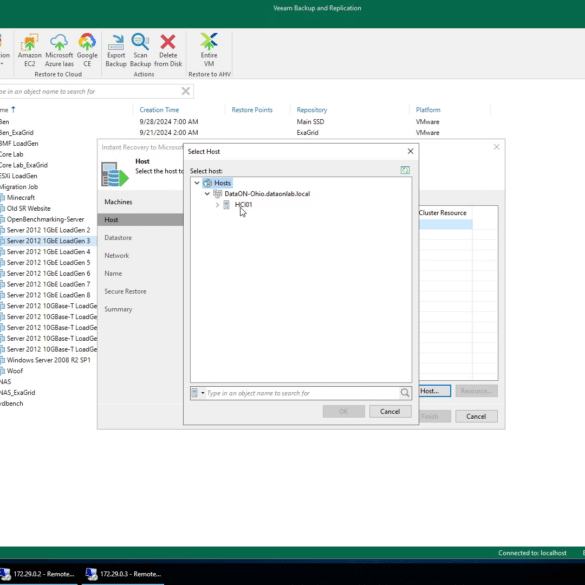Select Windows Server 2008 R2 SP1
This screenshot has height=585, width=585.
pos(49,360)
